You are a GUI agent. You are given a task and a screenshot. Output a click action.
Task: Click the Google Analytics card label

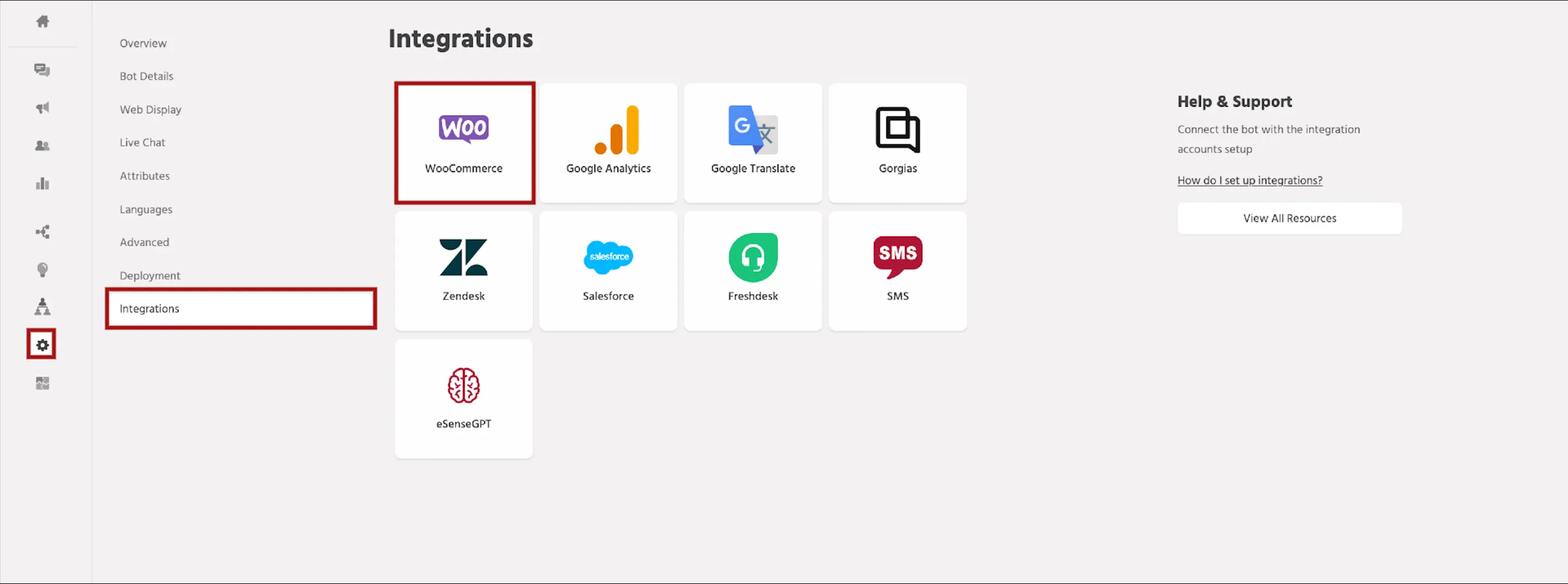click(608, 168)
